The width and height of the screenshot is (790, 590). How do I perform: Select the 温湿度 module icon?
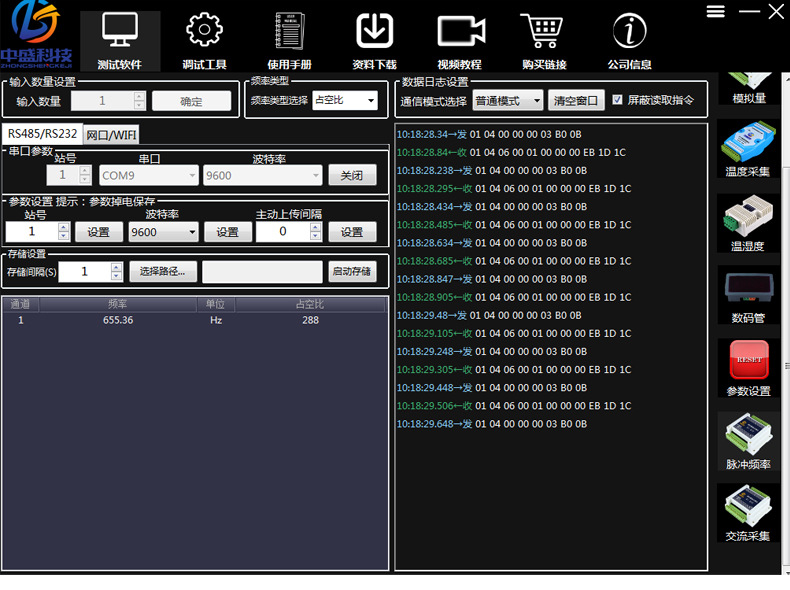[x=748, y=223]
